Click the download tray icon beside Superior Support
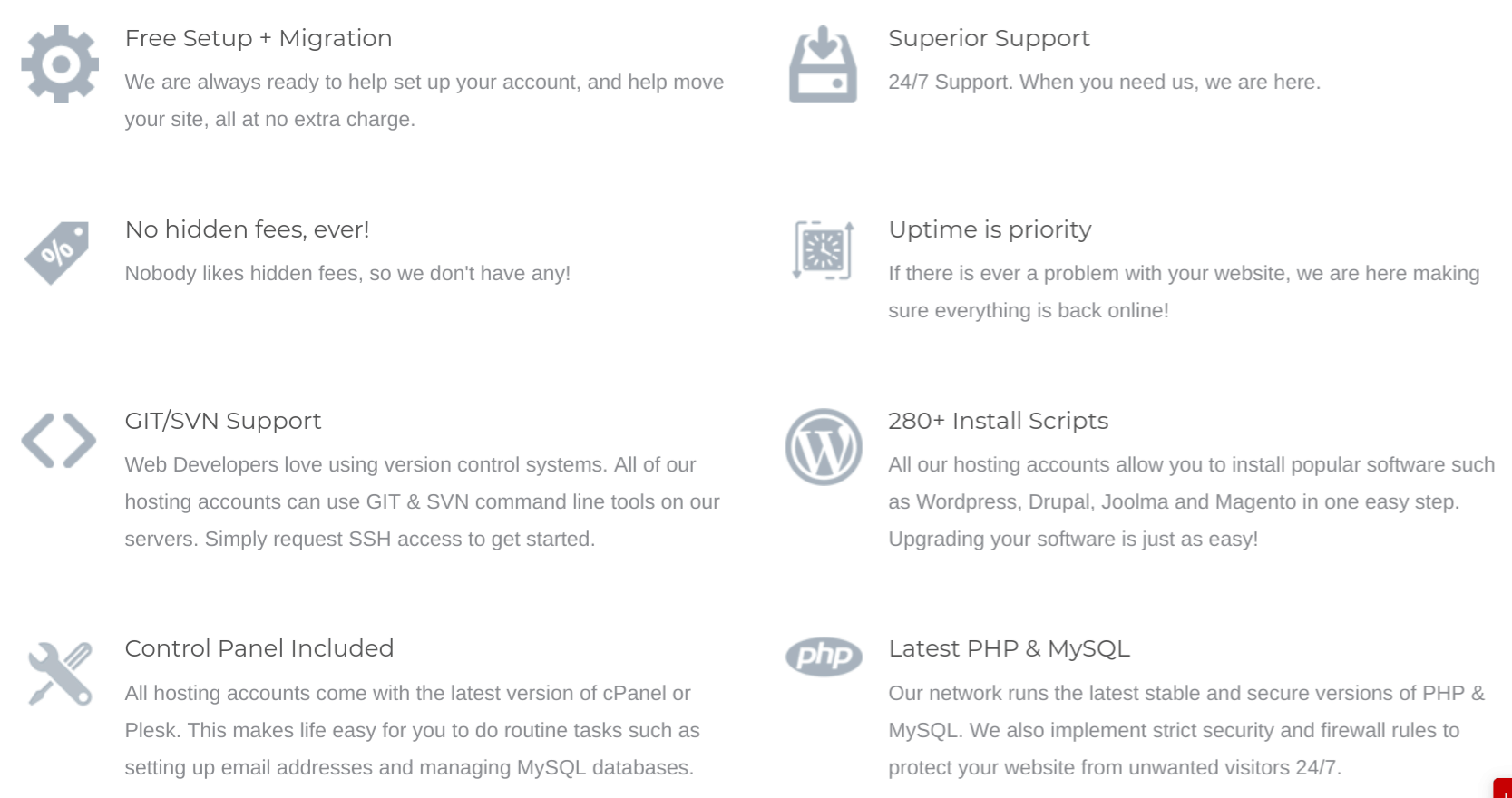The image size is (1512, 798). pos(823,64)
